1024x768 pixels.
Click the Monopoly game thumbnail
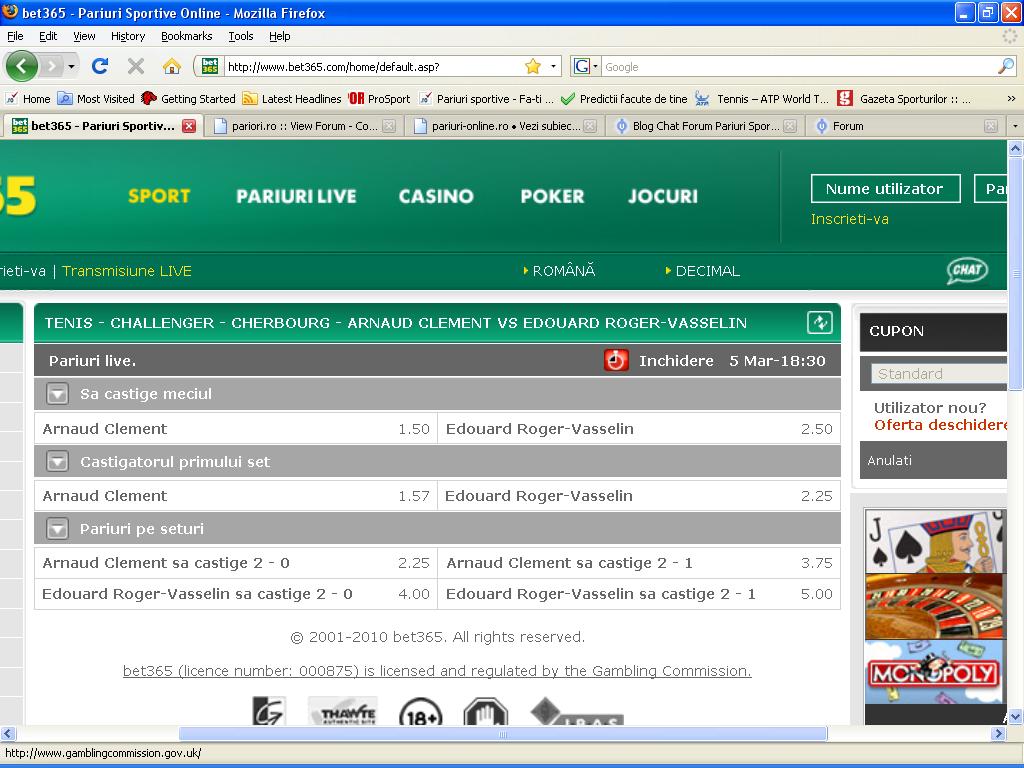pos(935,673)
